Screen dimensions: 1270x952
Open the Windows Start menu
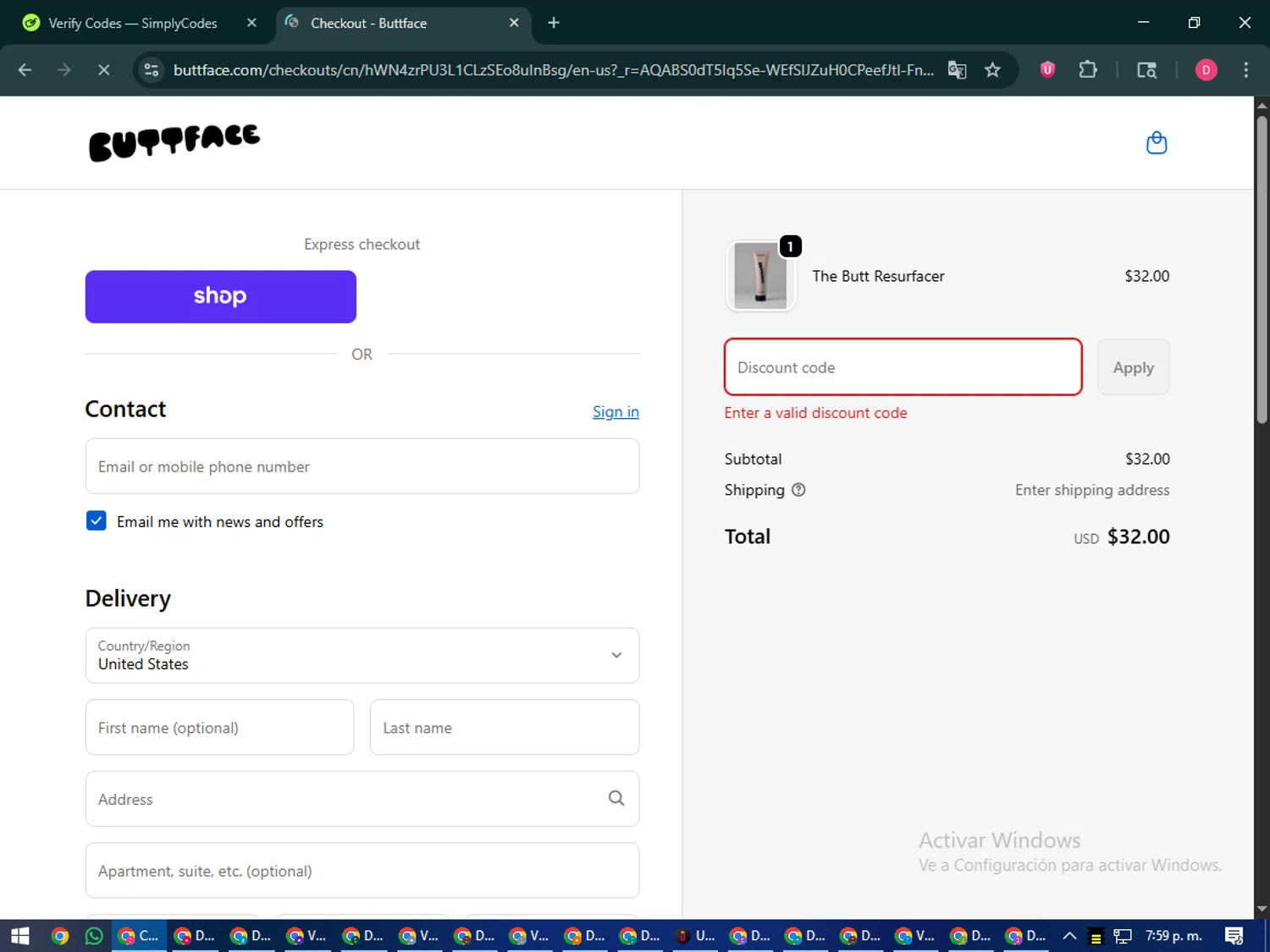click(x=20, y=936)
